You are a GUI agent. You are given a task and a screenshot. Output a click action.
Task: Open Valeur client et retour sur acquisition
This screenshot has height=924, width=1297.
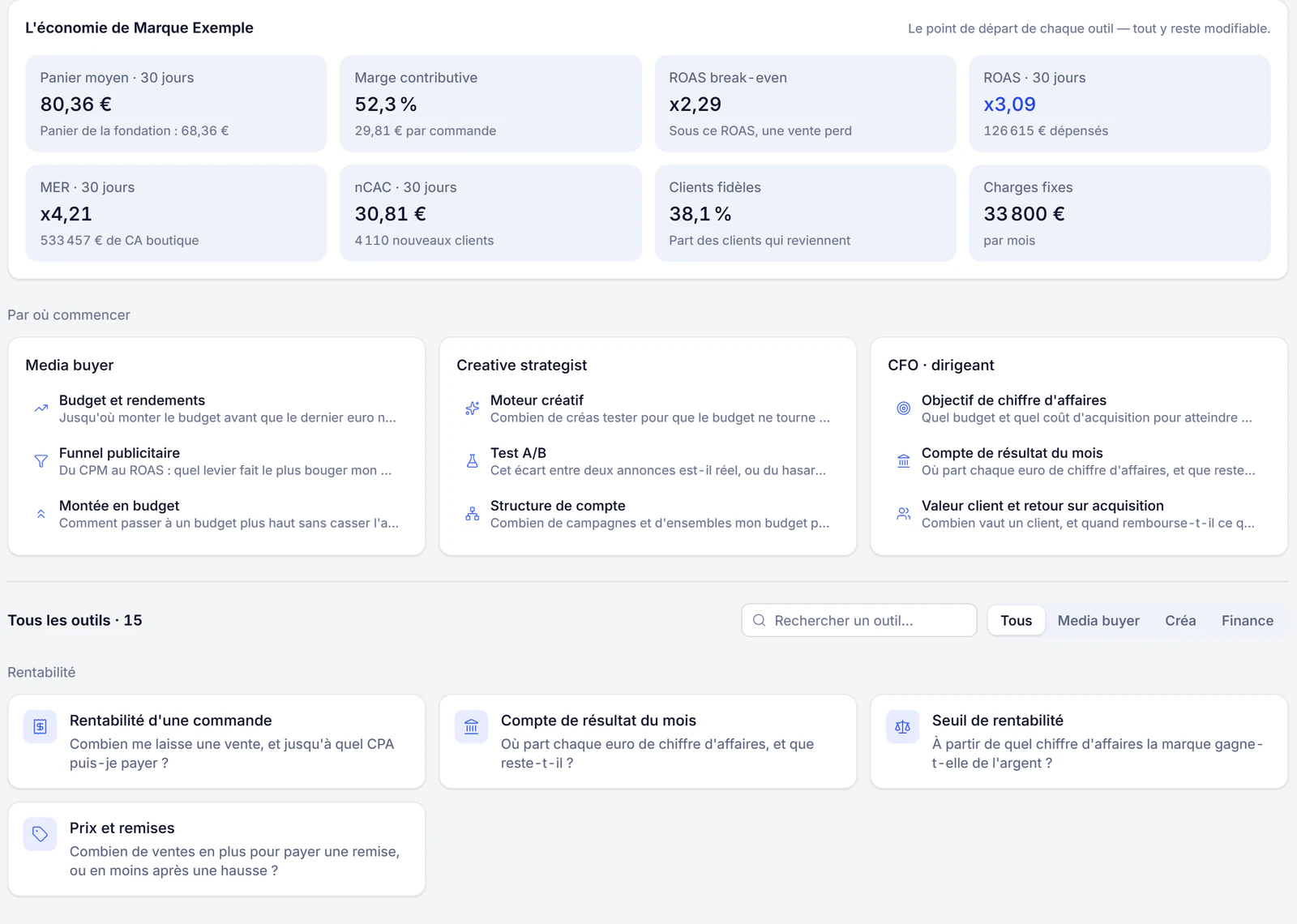point(1079,514)
